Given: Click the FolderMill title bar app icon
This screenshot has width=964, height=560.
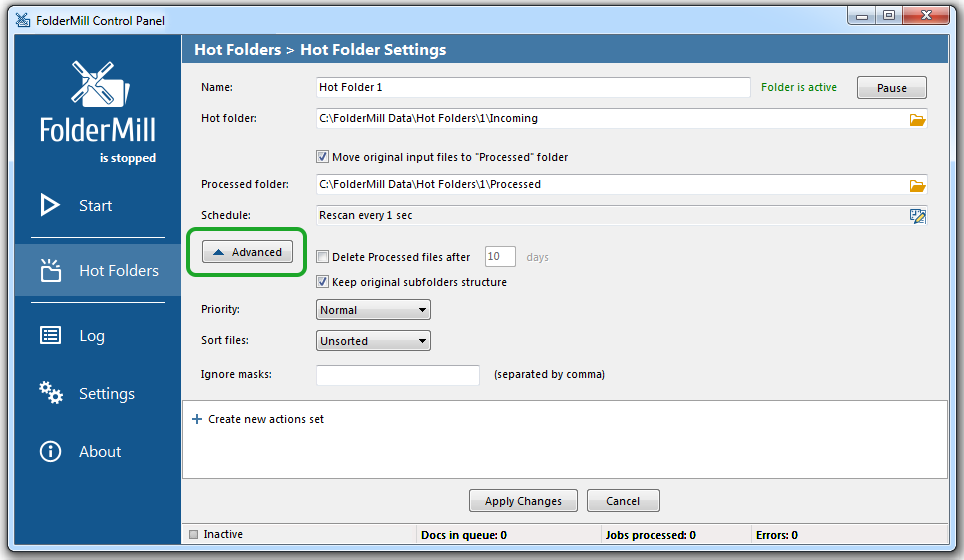Looking at the screenshot, I should (x=23, y=20).
